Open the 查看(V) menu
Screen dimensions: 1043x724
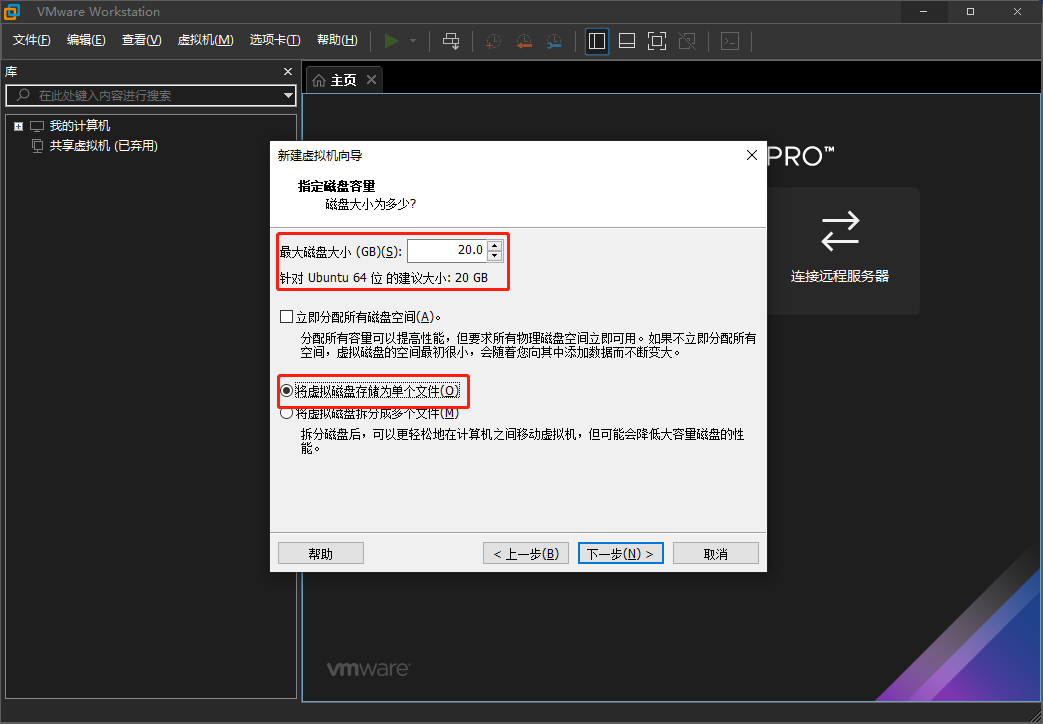coord(141,40)
